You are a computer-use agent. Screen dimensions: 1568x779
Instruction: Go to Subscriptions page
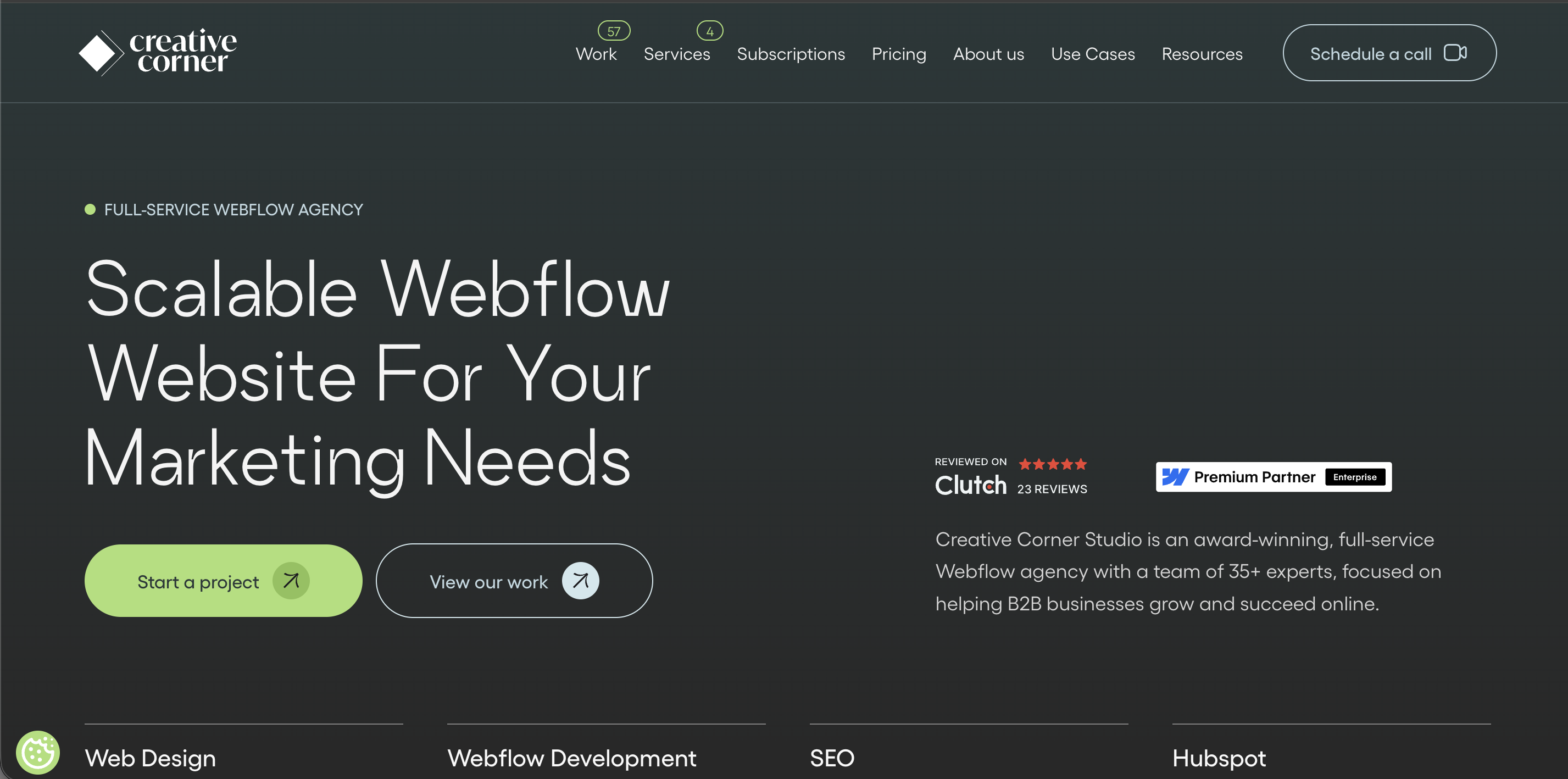pyautogui.click(x=791, y=54)
